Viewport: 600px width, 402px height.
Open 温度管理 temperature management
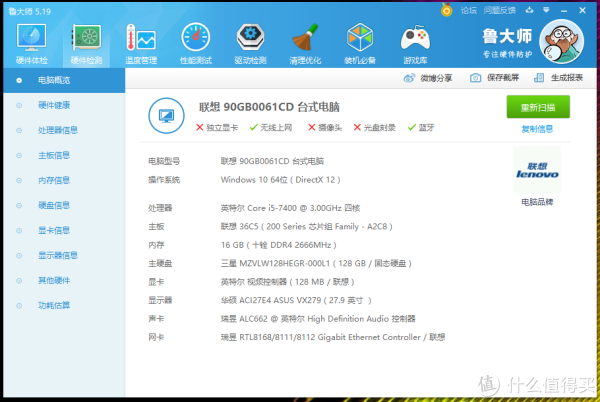click(141, 43)
